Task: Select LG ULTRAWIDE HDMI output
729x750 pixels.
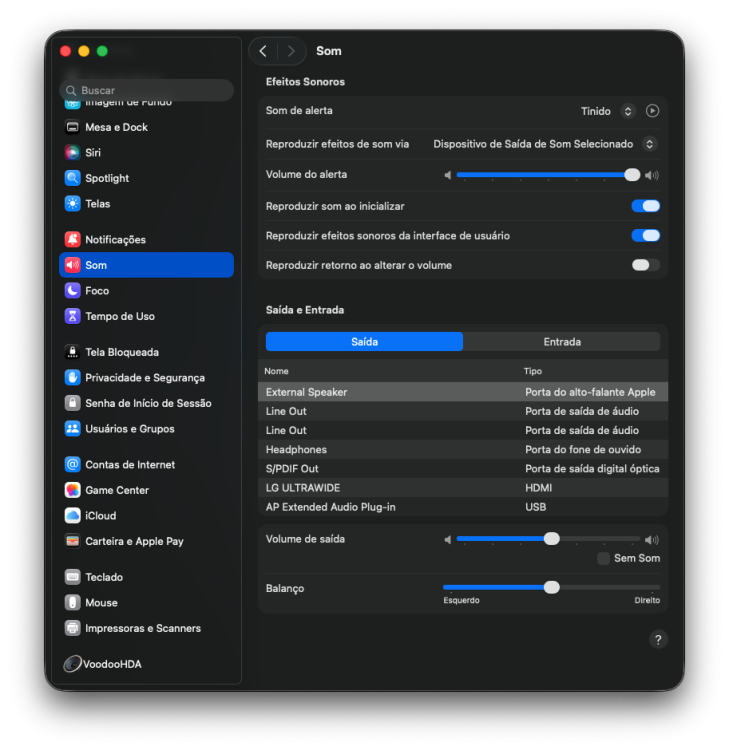Action: click(x=463, y=487)
